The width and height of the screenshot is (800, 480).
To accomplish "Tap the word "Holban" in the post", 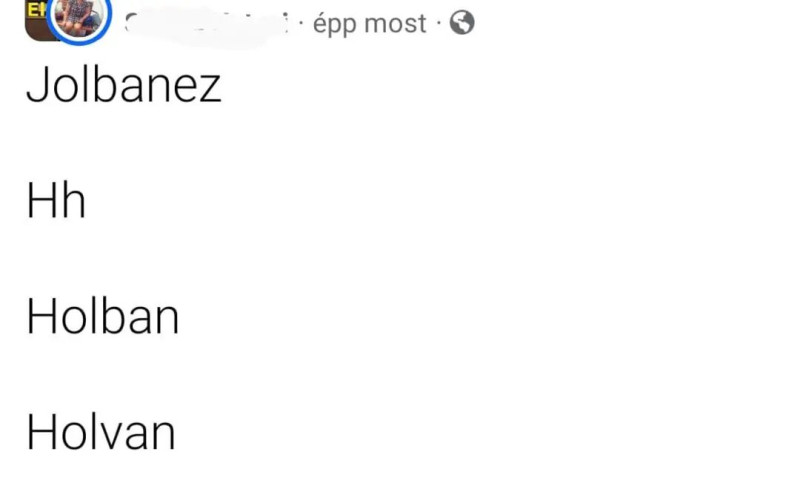I will coord(103,318).
